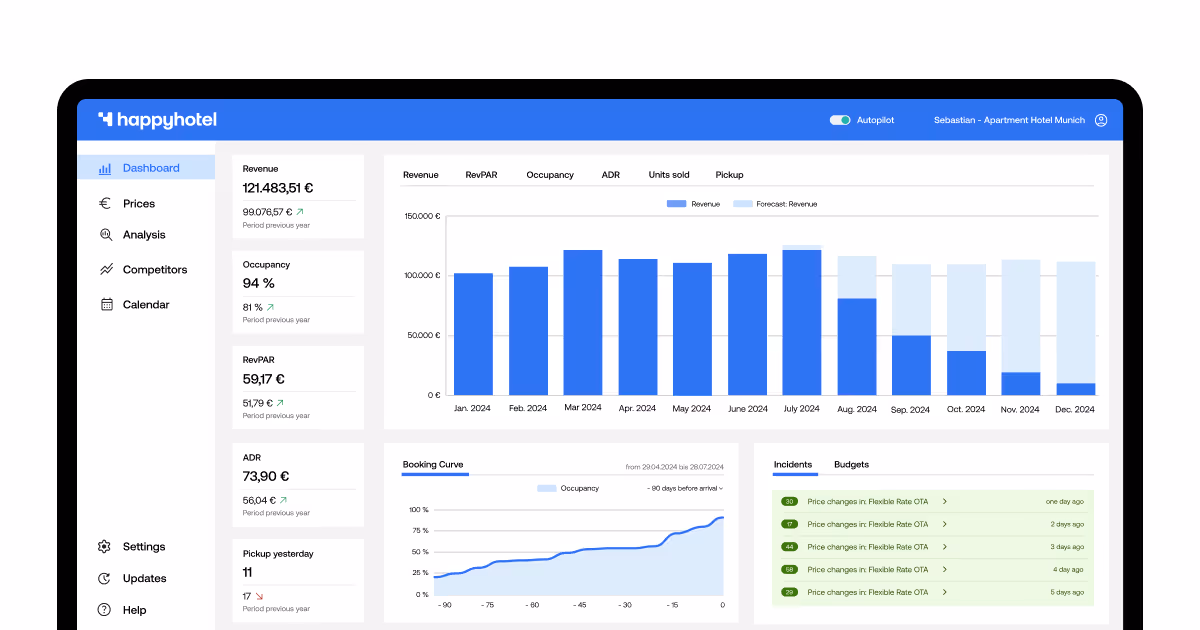Click the green 29 incident badge

tap(789, 592)
